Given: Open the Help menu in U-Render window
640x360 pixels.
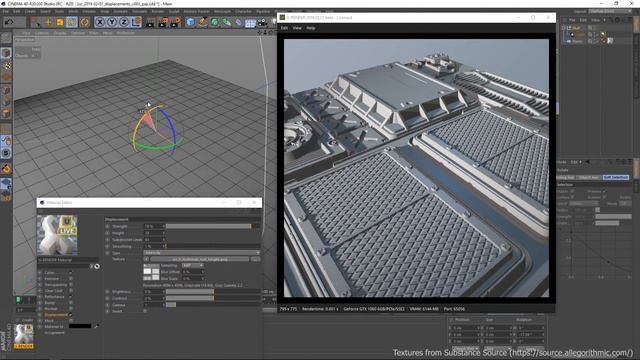Looking at the screenshot, I should [x=311, y=28].
